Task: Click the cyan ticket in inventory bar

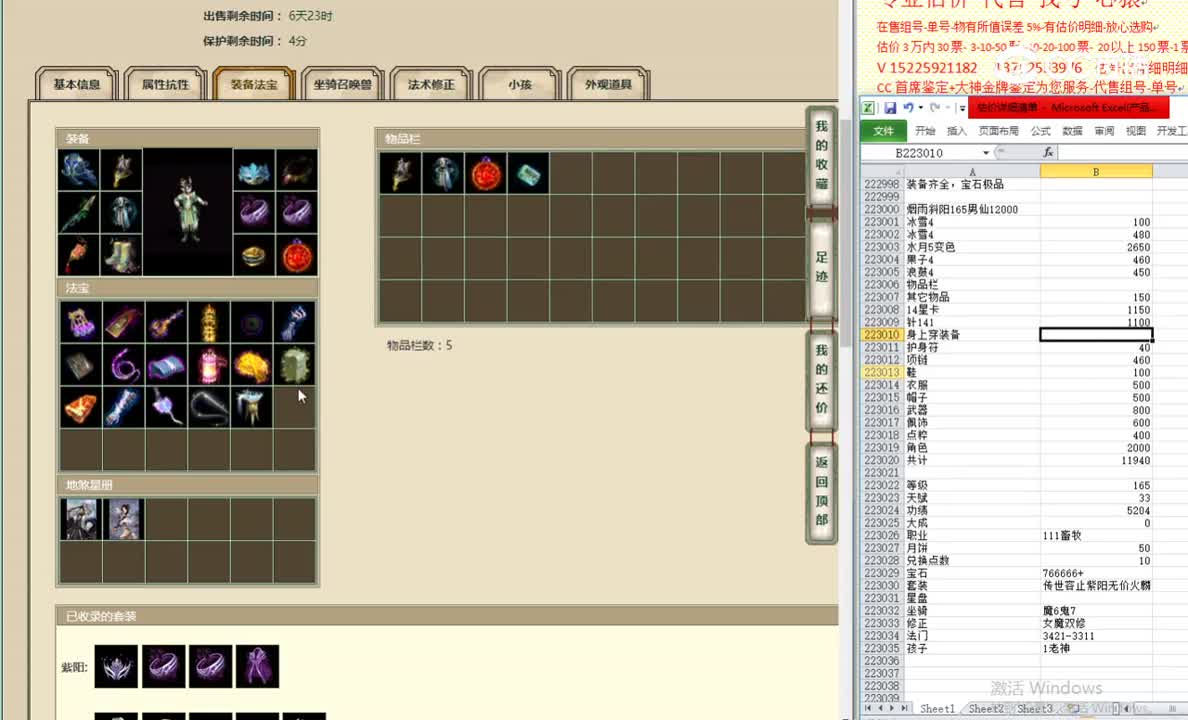Action: tap(528, 174)
